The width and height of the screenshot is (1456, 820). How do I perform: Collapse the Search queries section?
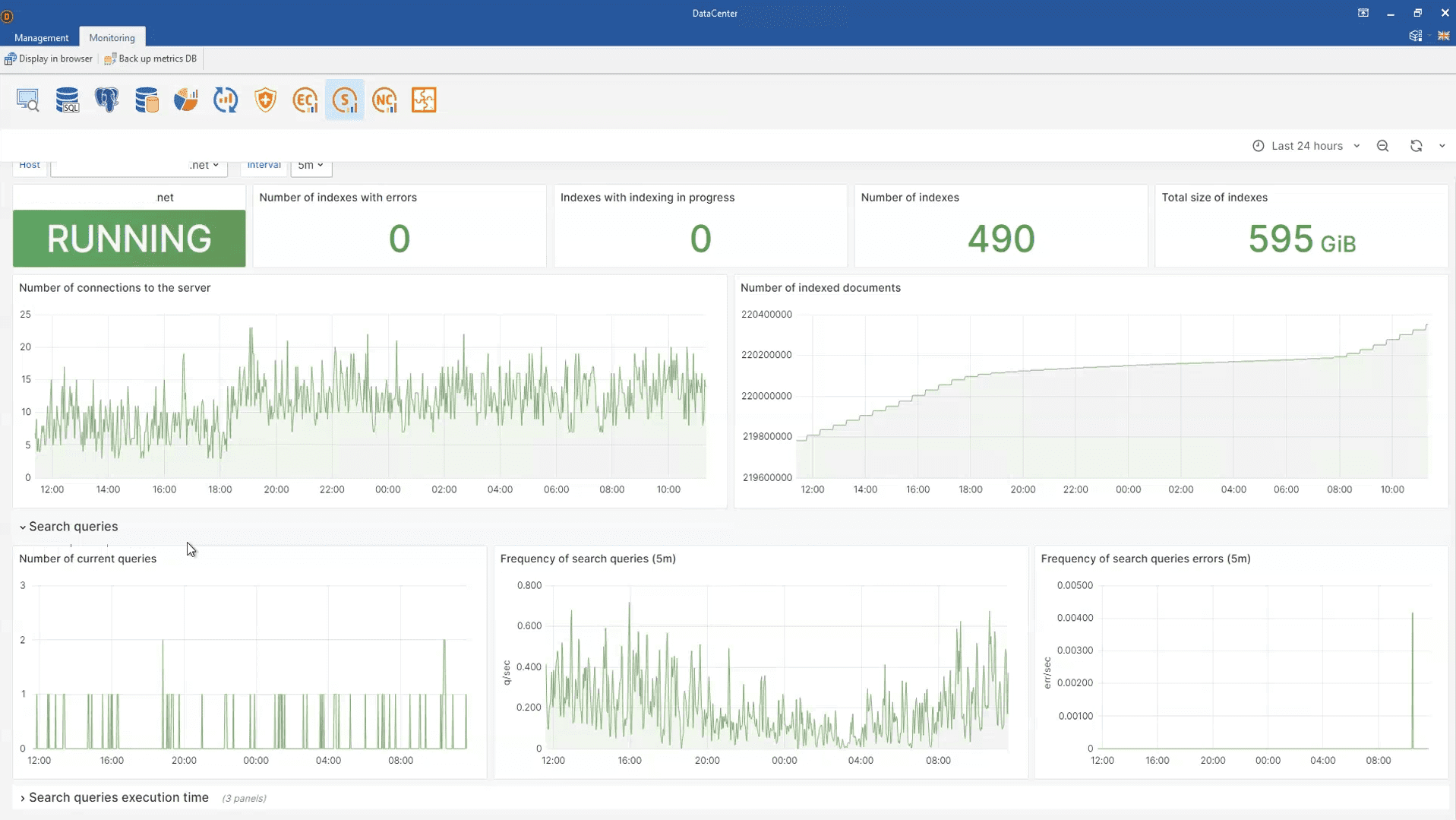(68, 527)
